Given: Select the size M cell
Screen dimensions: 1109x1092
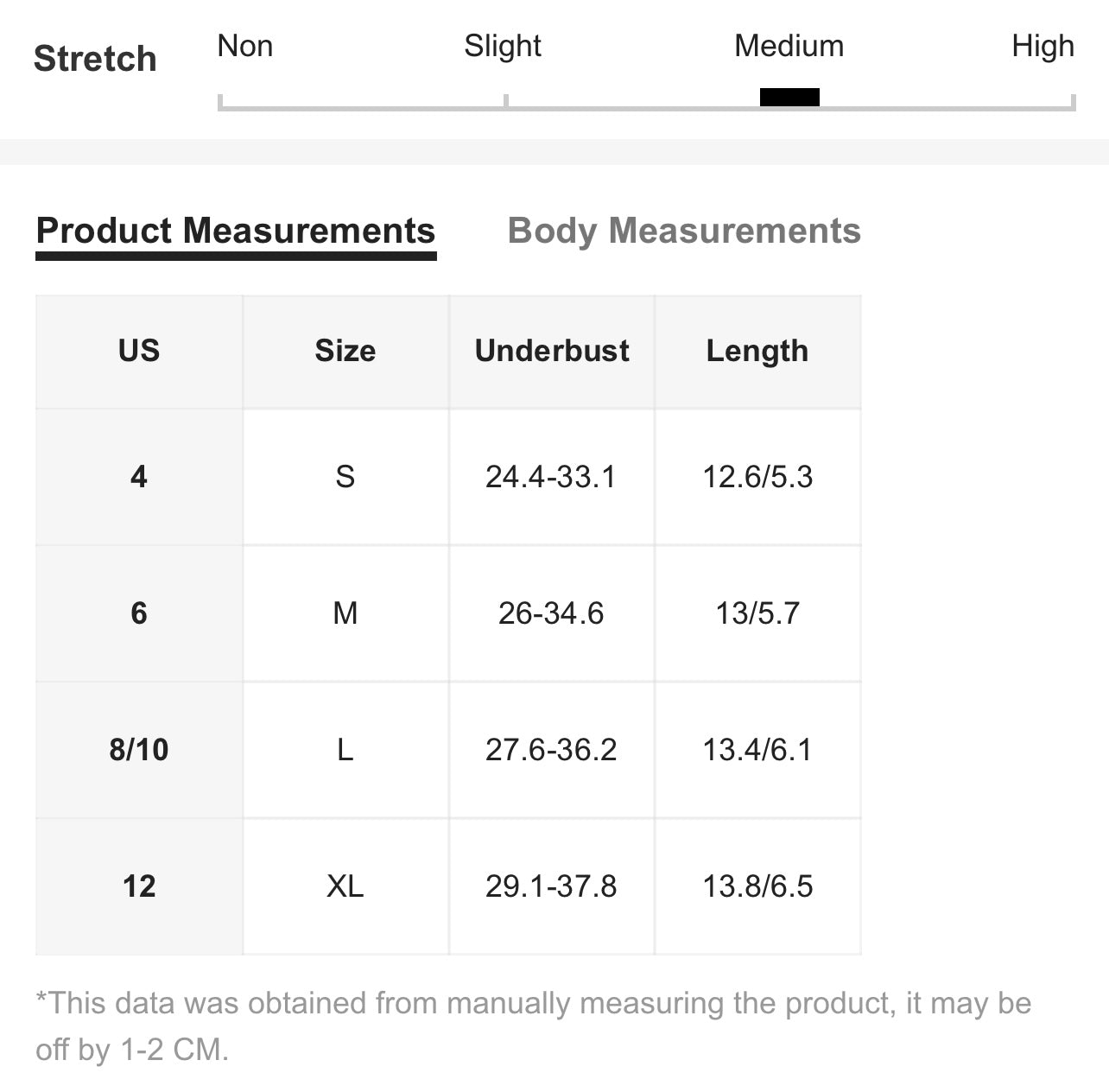Looking at the screenshot, I should pyautogui.click(x=345, y=613).
